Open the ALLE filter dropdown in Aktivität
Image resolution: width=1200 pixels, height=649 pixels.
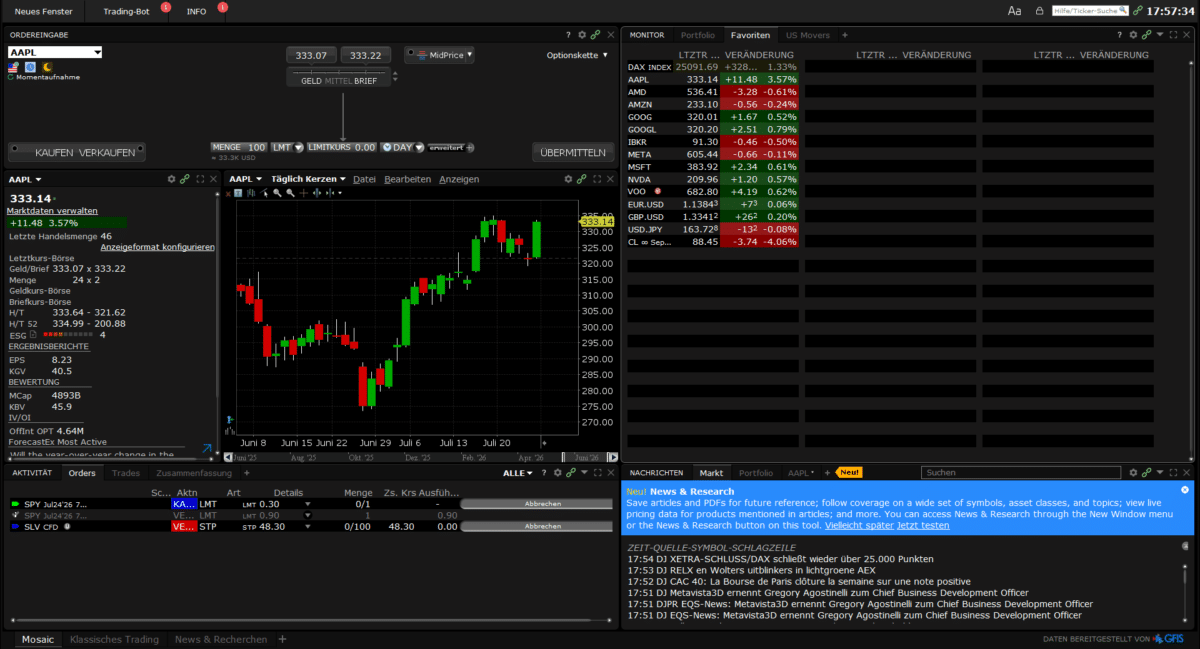(x=517, y=473)
